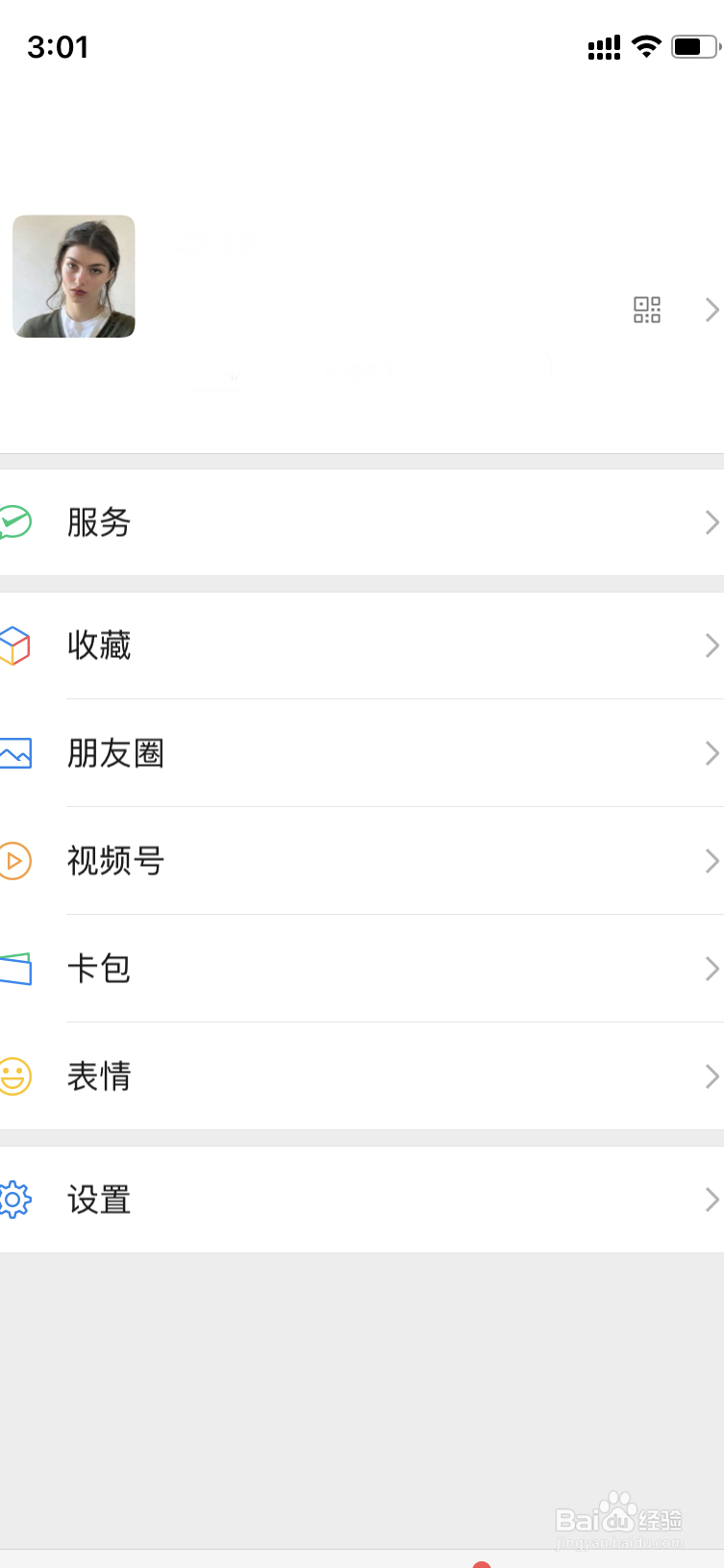Open the 朋友圈 menu entry
This screenshot has width=724, height=1568.
click(362, 753)
